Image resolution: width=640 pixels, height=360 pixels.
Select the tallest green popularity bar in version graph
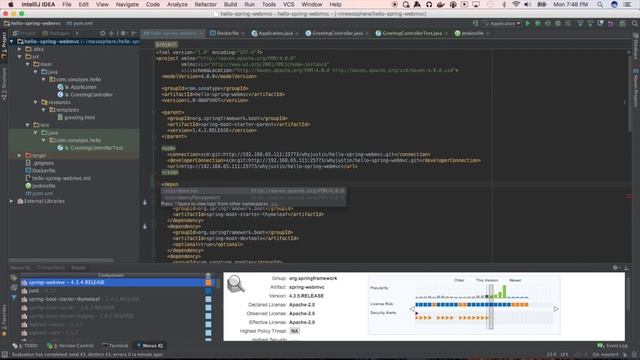click(504, 291)
